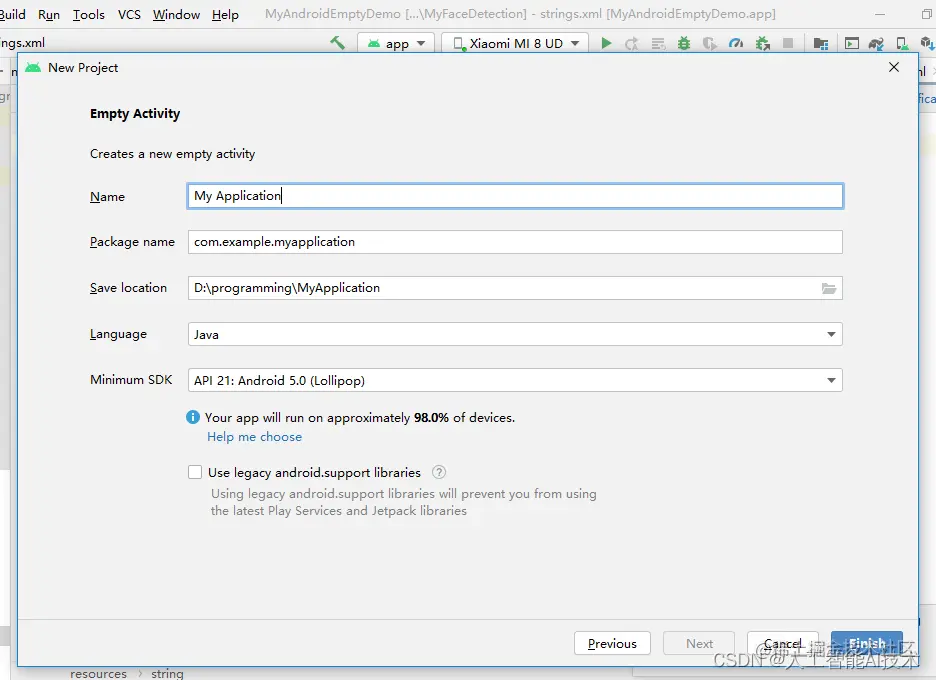This screenshot has width=936, height=680.
Task: Click the Name field containing My Application
Action: click(x=515, y=196)
